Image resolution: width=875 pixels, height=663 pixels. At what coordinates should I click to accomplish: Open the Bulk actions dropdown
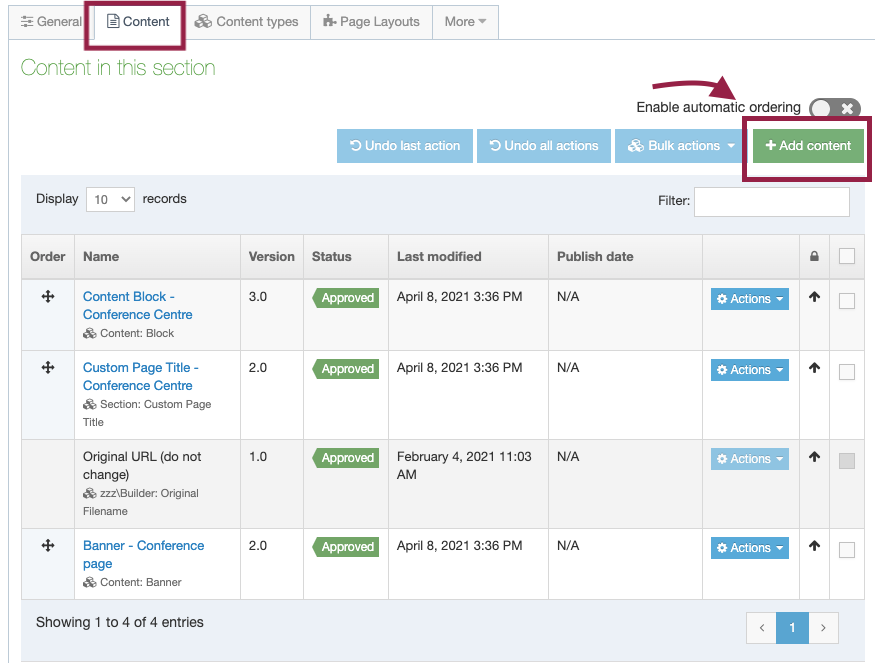coord(679,145)
